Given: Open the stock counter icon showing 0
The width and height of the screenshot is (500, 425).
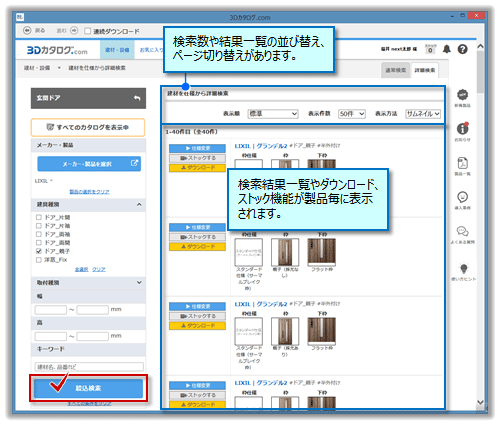Looking at the screenshot, I should click(430, 49).
